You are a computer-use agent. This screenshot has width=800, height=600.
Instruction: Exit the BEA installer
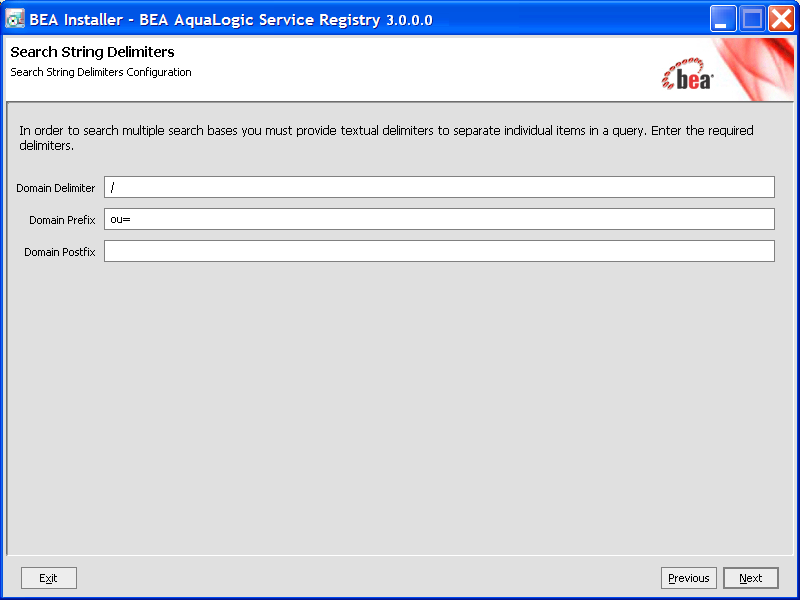(x=49, y=578)
